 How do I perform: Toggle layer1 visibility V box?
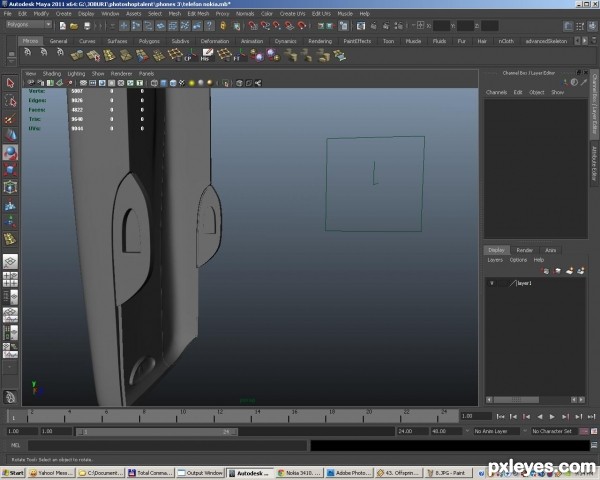click(492, 283)
